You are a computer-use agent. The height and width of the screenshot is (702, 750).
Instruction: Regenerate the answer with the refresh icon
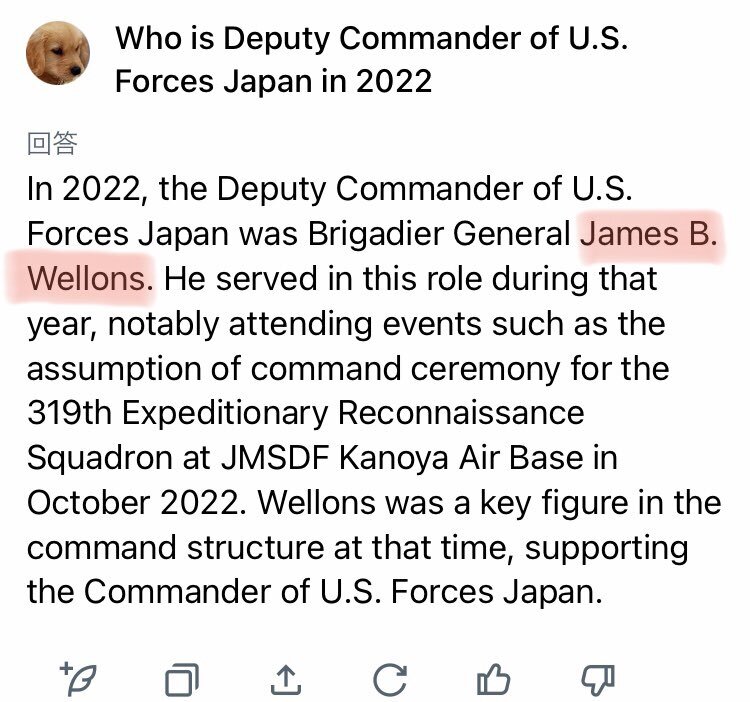390,679
